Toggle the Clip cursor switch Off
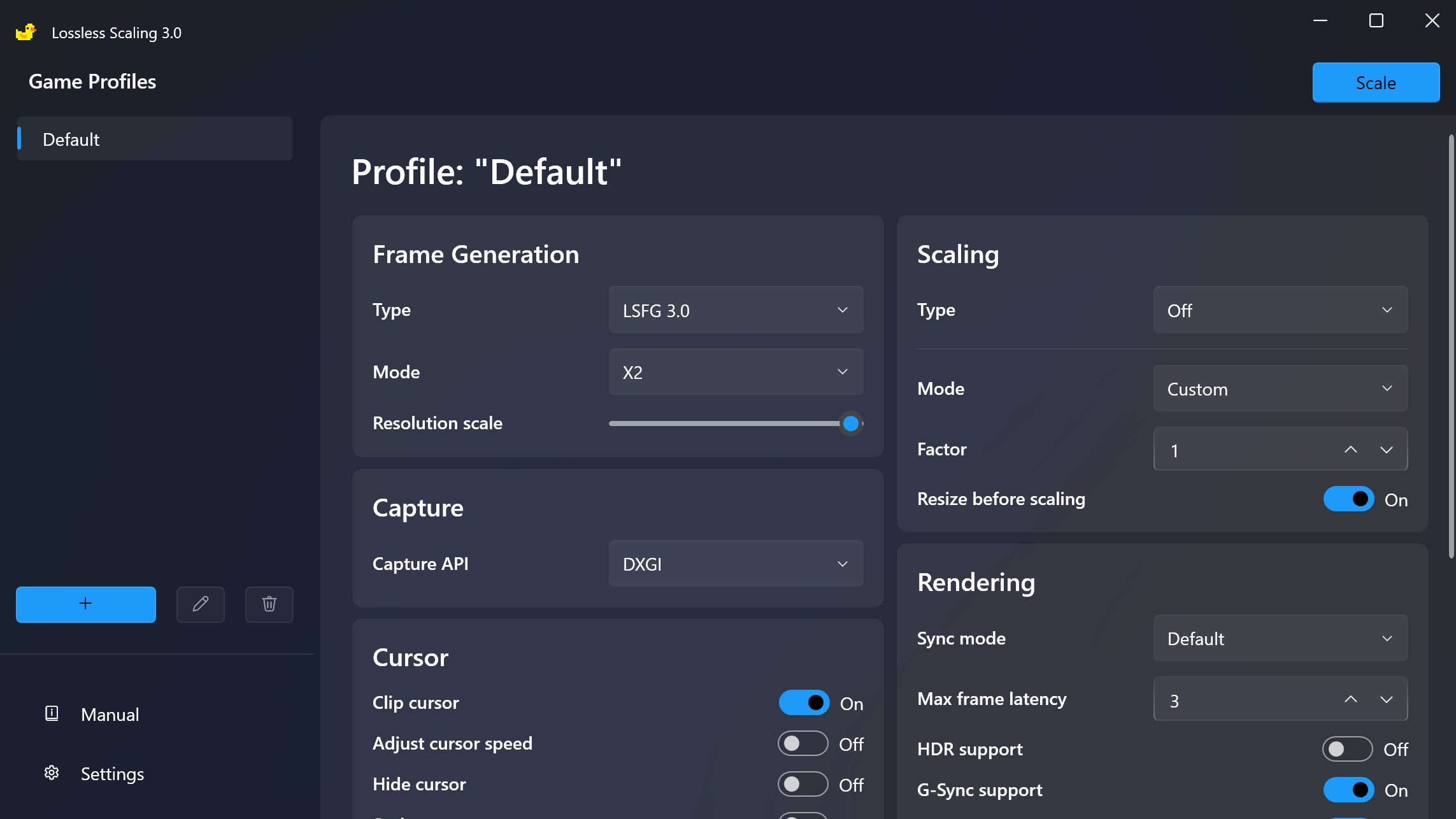This screenshot has width=1456, height=819. (804, 703)
